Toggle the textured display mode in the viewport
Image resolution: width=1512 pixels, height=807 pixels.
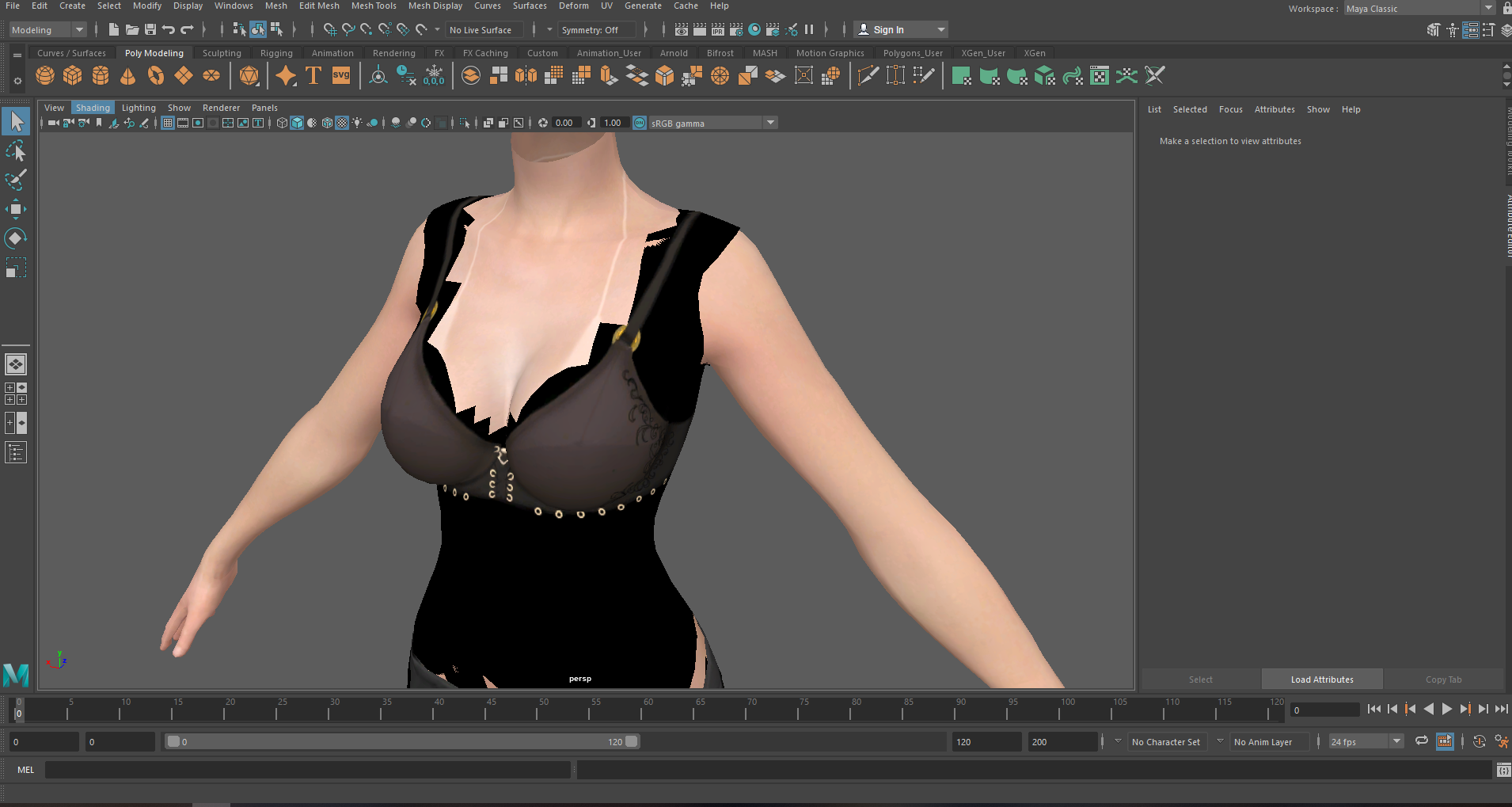point(342,123)
